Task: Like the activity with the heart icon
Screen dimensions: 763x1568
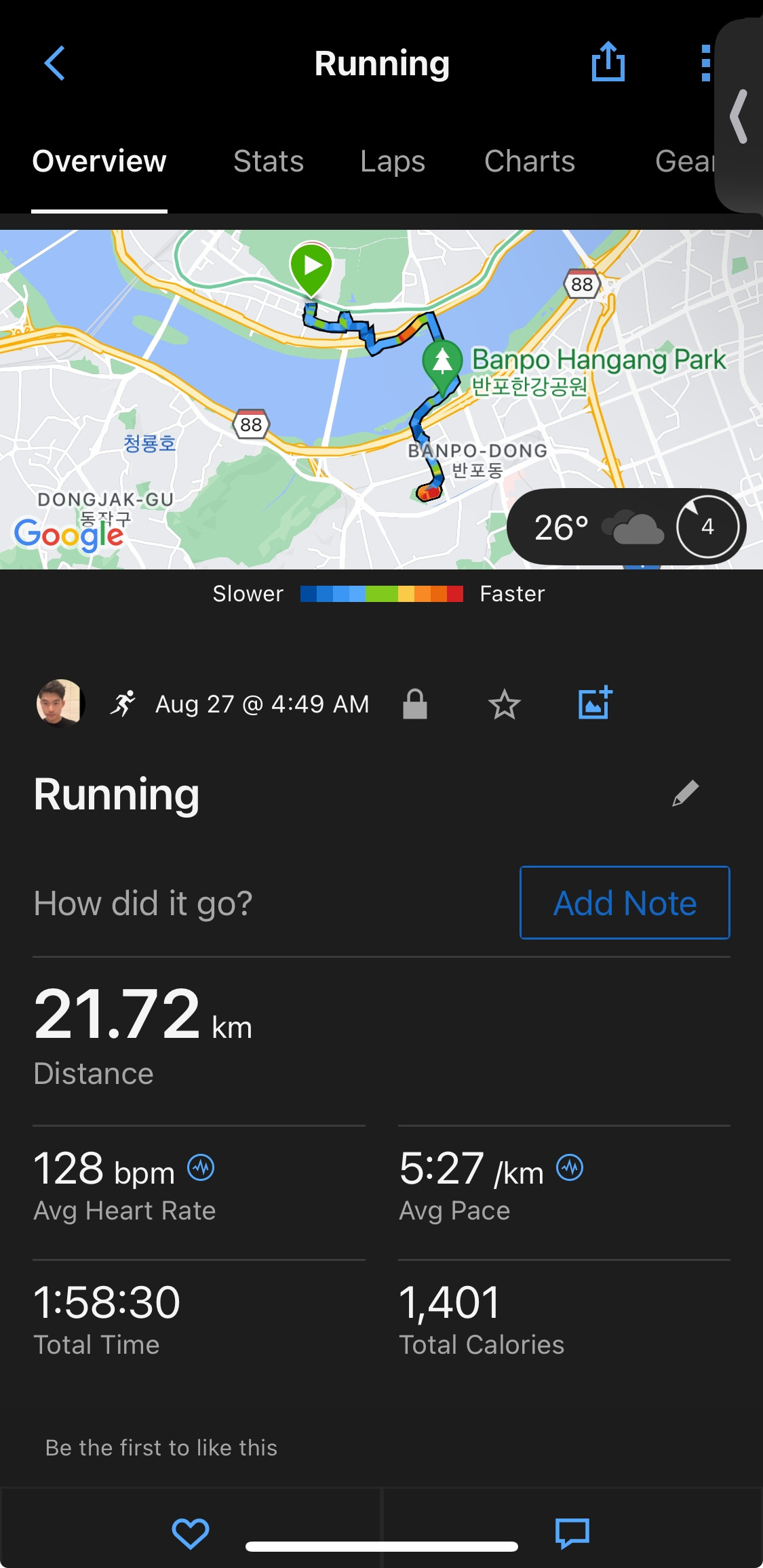Action: [191, 1533]
